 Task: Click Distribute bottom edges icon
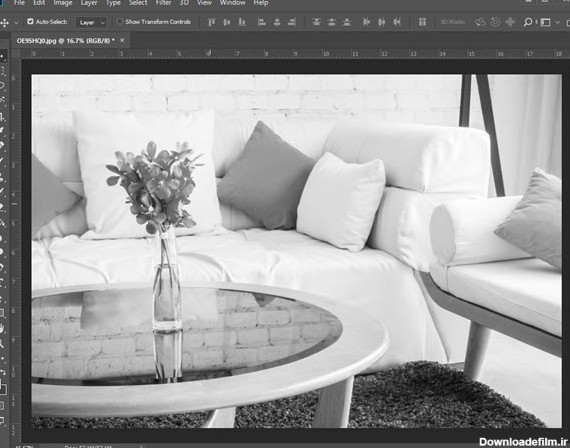pos(347,22)
